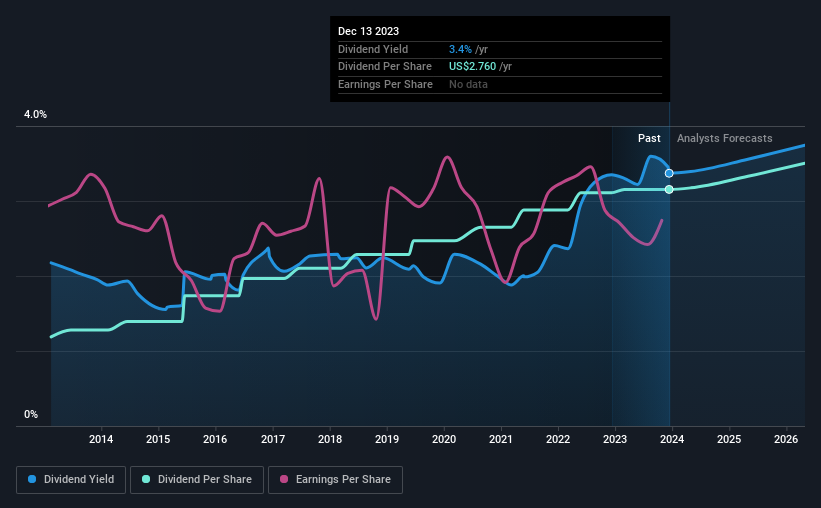Screen dimensions: 821x508
Task: Click the Dec 13 2023 tooltip date
Action: tap(369, 31)
